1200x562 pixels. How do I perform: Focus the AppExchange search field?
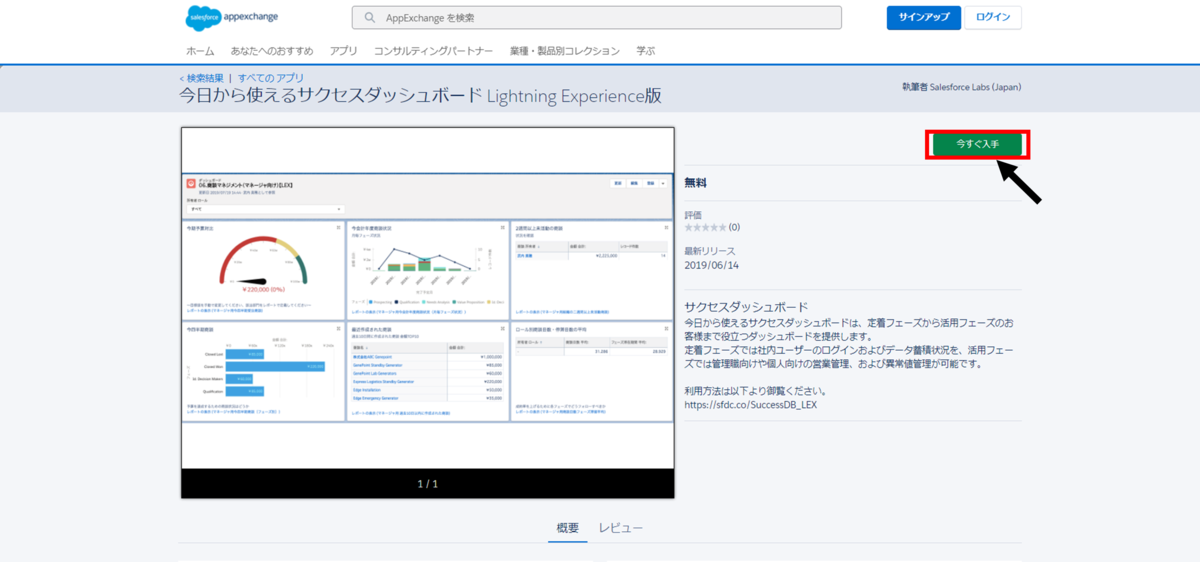tap(597, 18)
